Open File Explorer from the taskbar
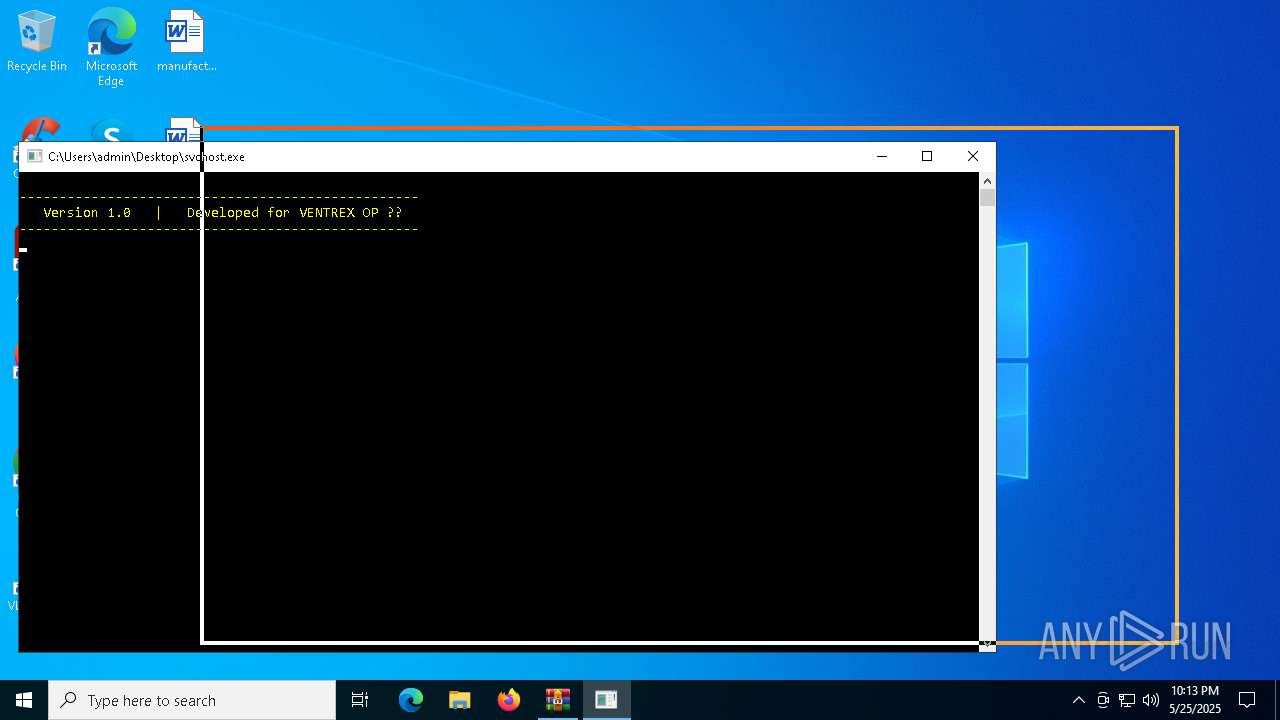The image size is (1280, 720). coord(460,700)
